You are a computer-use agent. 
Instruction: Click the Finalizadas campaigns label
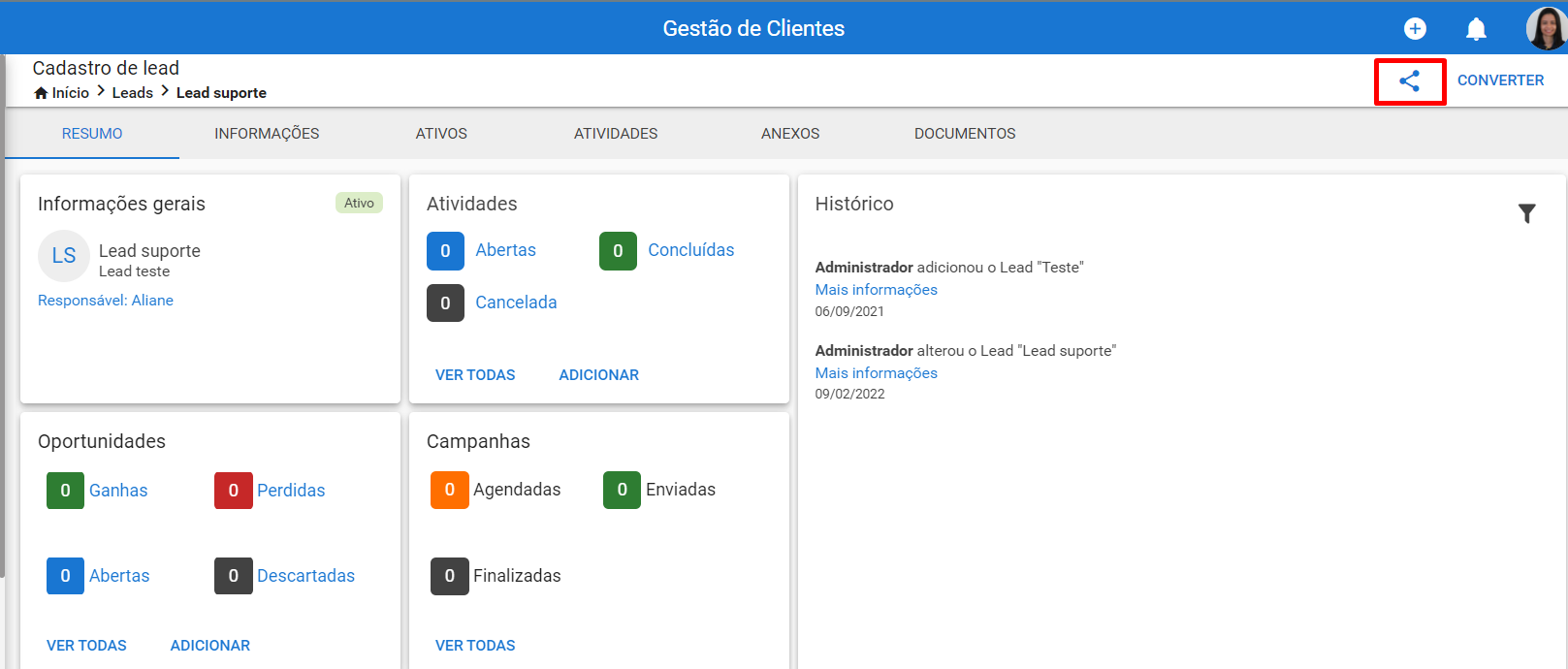[517, 576]
